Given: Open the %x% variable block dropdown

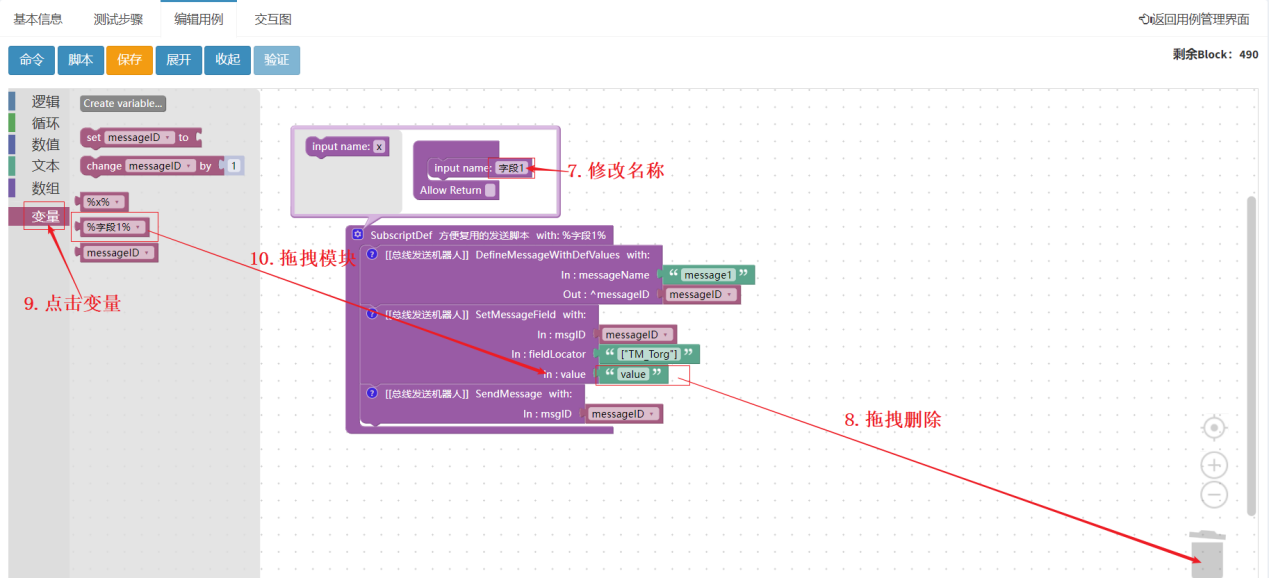Looking at the screenshot, I should pyautogui.click(x=102, y=202).
